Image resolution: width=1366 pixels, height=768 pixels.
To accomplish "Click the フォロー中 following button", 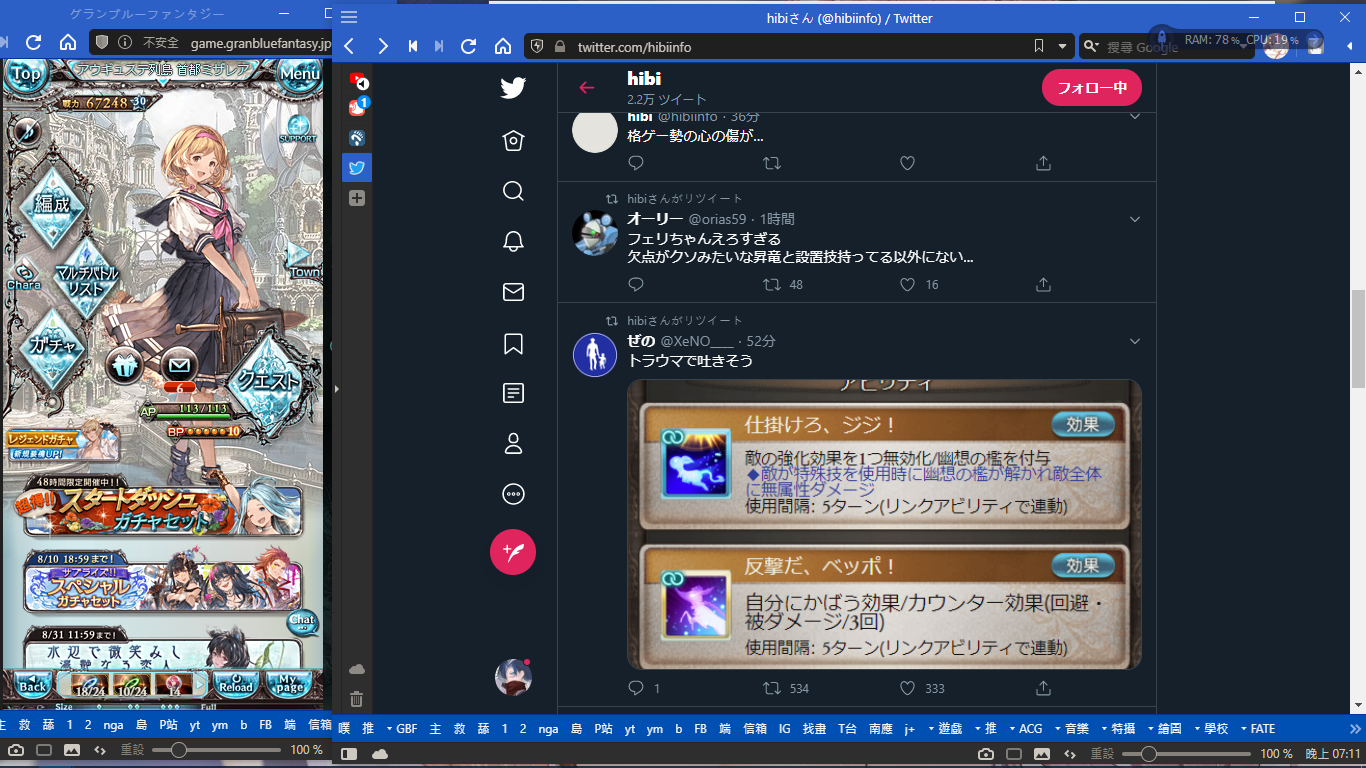I will [1092, 88].
